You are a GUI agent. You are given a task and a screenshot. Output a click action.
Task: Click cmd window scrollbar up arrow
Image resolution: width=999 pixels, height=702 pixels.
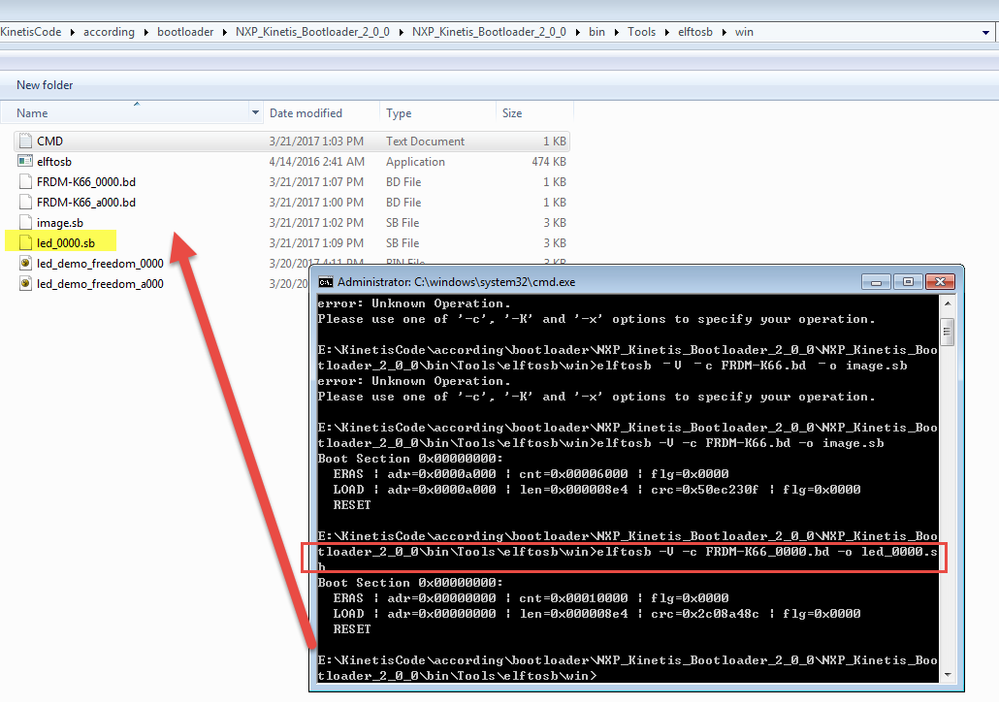[947, 304]
